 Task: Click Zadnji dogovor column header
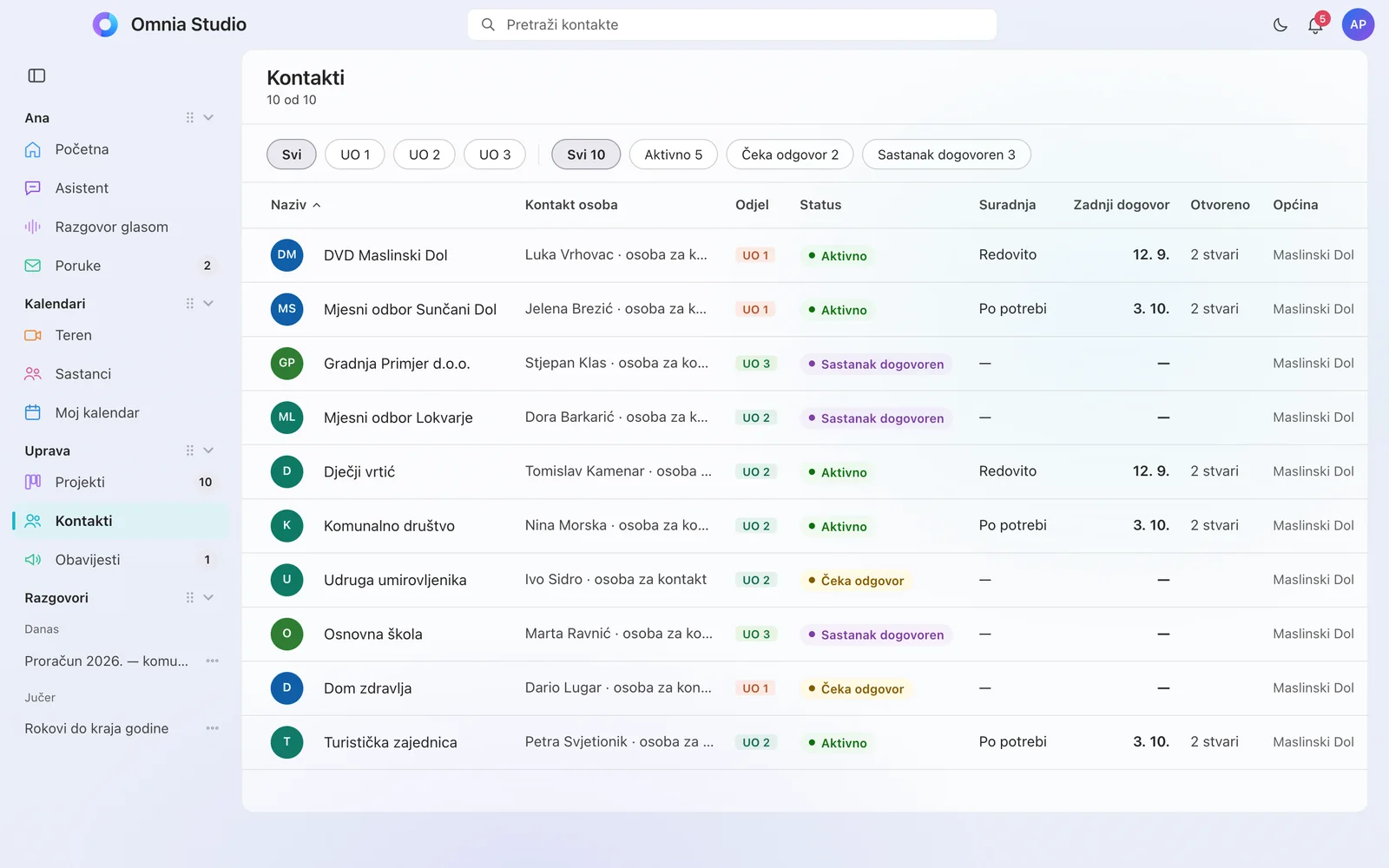(1122, 205)
